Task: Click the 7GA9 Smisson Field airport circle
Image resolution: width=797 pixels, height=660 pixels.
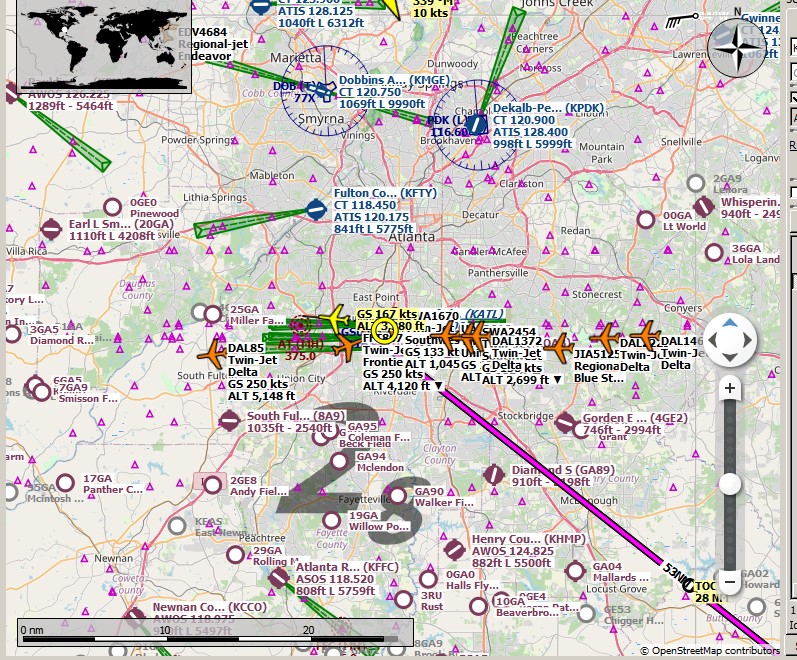Action: 42,392
